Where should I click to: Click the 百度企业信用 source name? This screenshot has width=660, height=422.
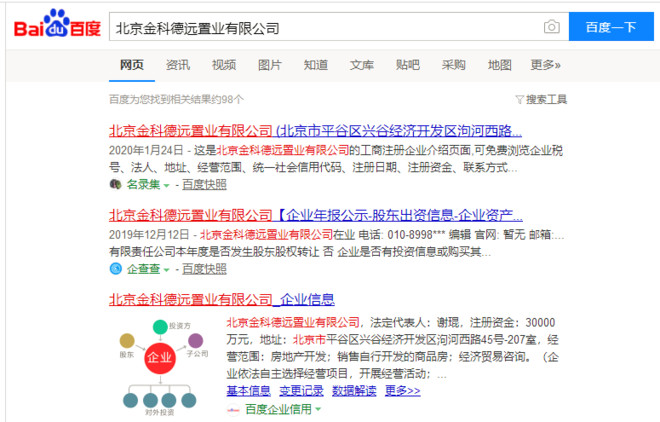[x=278, y=409]
